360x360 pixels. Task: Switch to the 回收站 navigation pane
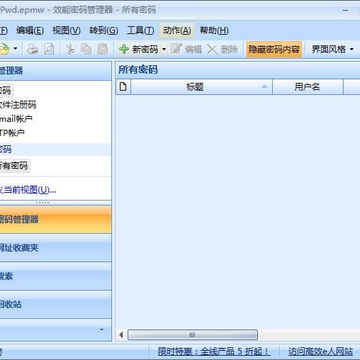[55, 304]
